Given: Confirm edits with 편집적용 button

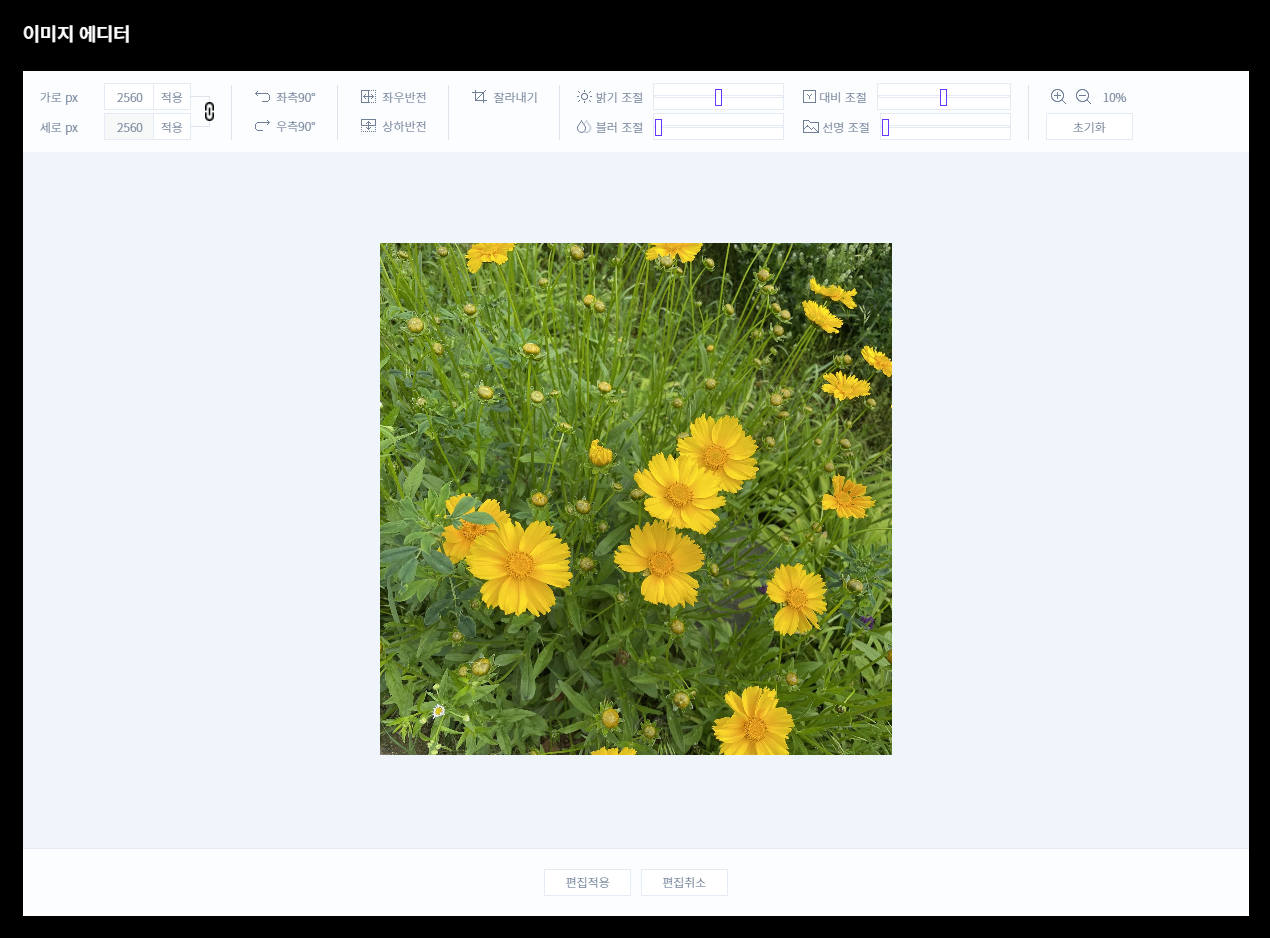Looking at the screenshot, I should (587, 883).
